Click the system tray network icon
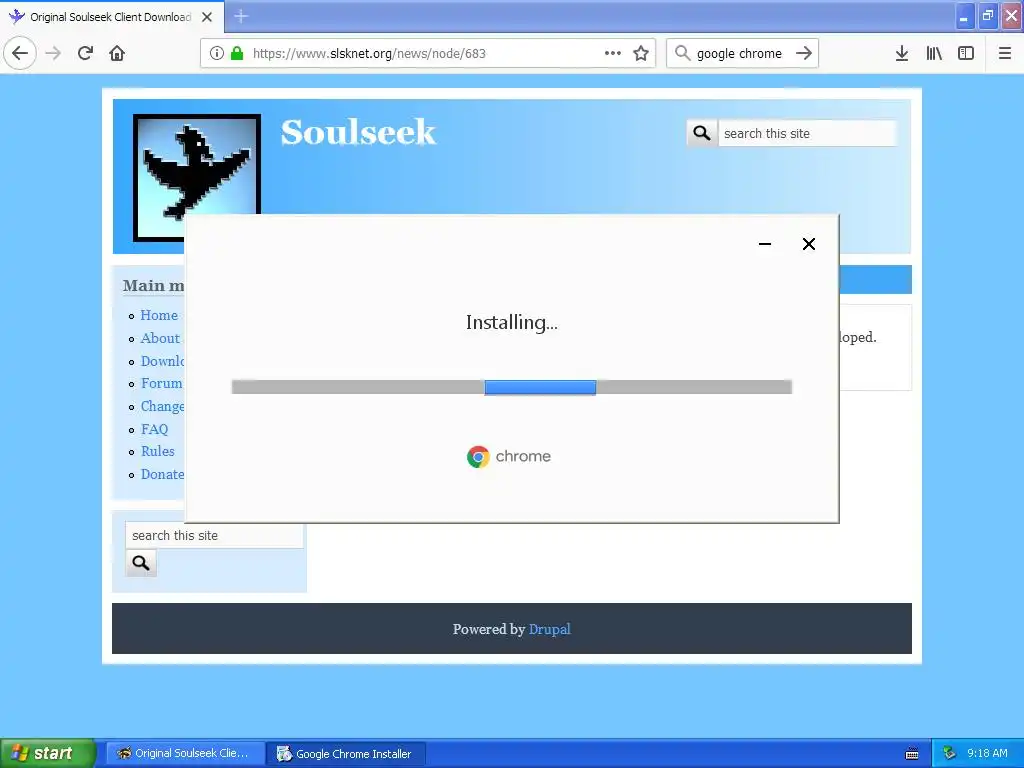 [950, 753]
